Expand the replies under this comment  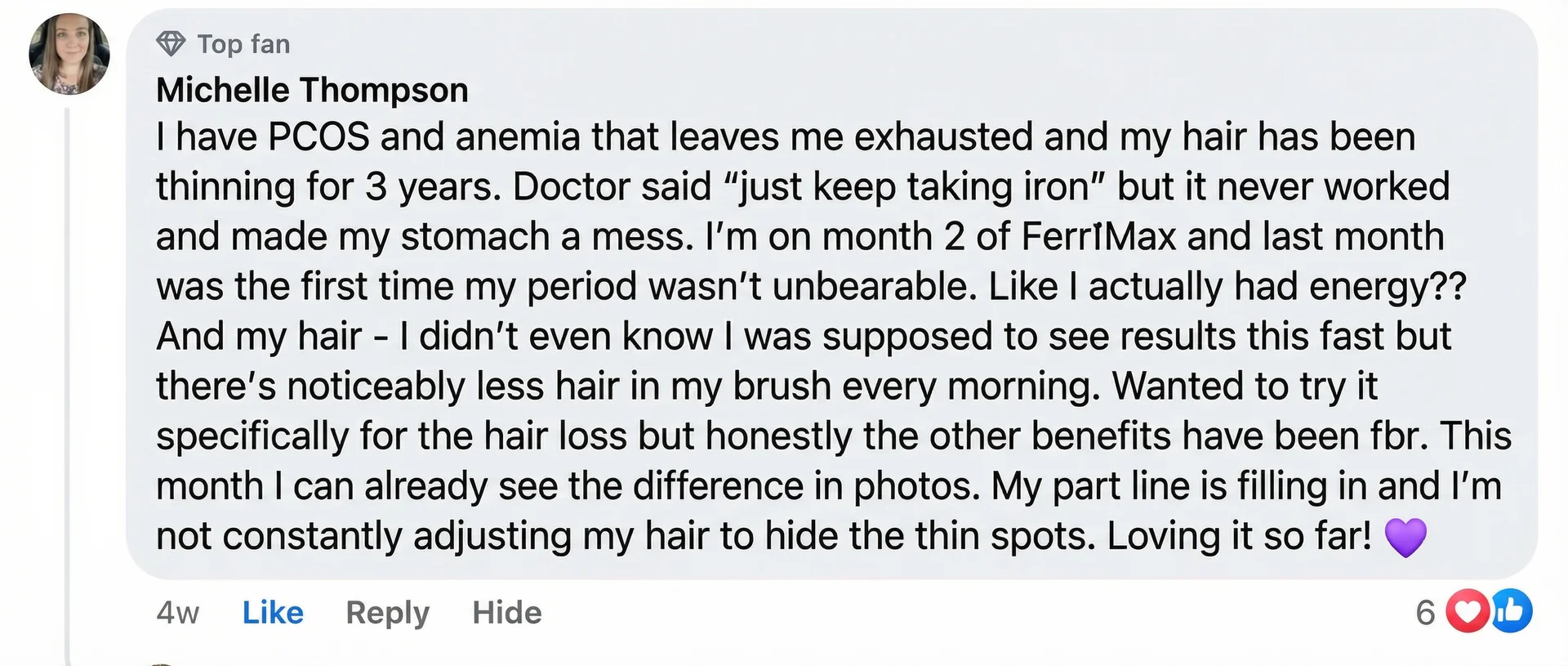pos(388,612)
